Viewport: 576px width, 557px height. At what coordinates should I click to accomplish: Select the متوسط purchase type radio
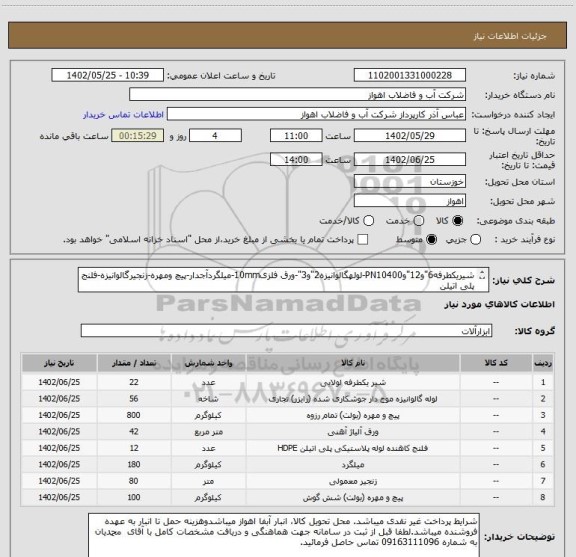pyautogui.click(x=431, y=240)
